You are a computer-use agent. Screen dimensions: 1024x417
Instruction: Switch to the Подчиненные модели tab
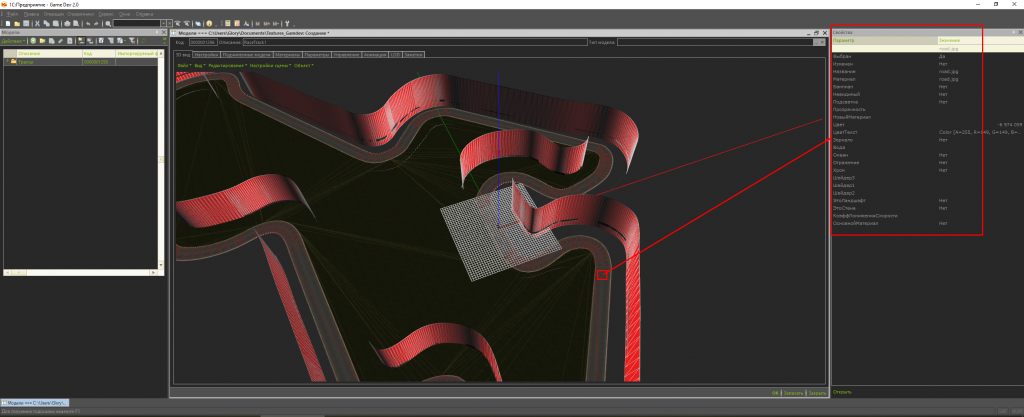(247, 55)
